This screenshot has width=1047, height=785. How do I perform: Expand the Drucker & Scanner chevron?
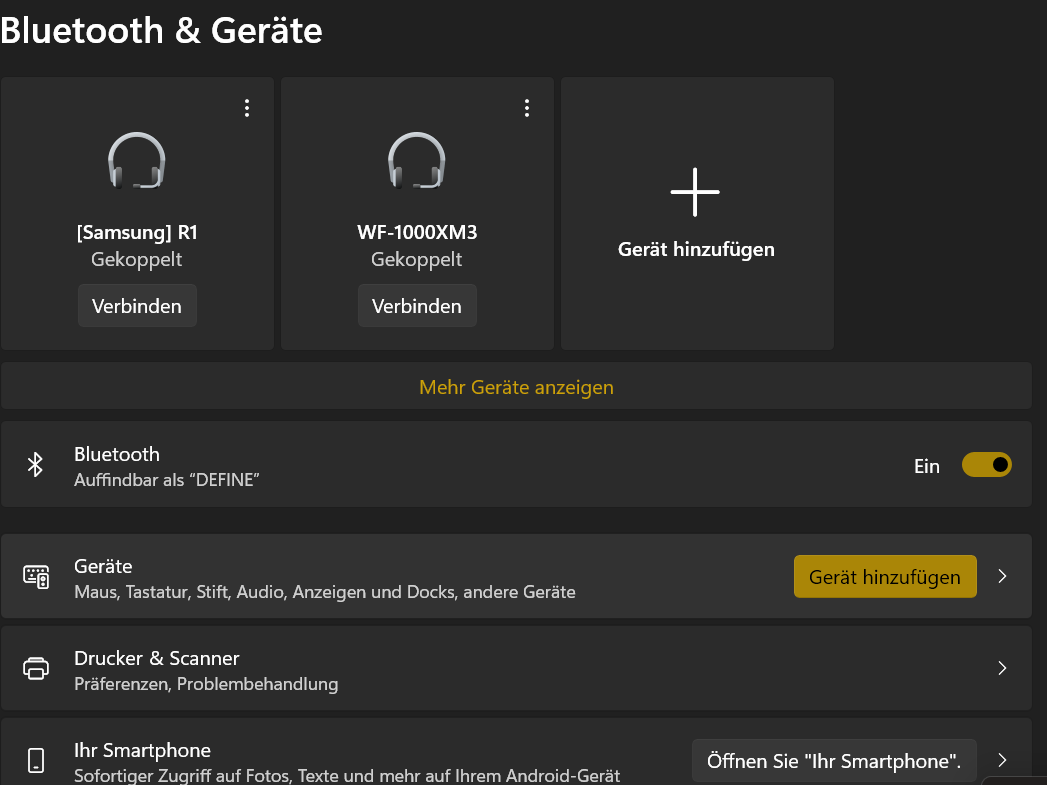coord(1002,668)
